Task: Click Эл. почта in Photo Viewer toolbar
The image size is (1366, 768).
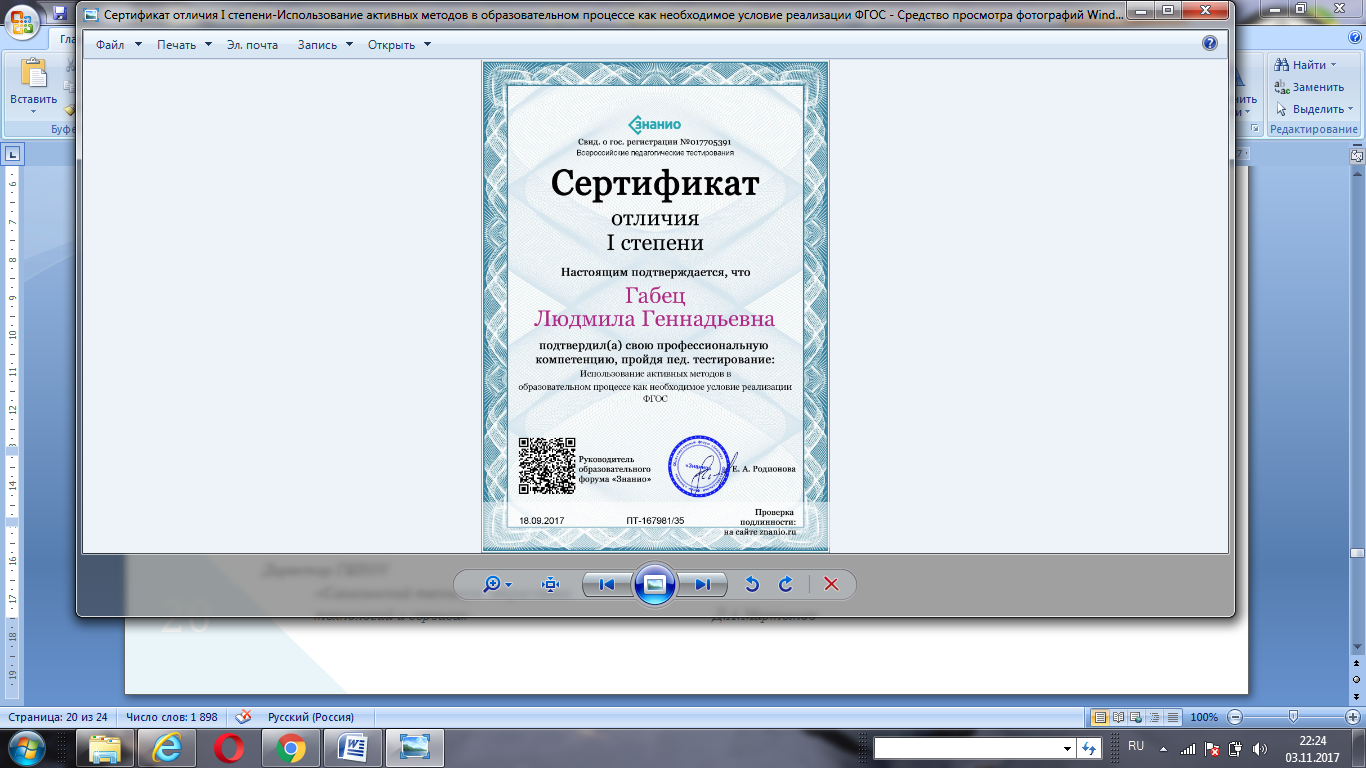Action: point(252,44)
